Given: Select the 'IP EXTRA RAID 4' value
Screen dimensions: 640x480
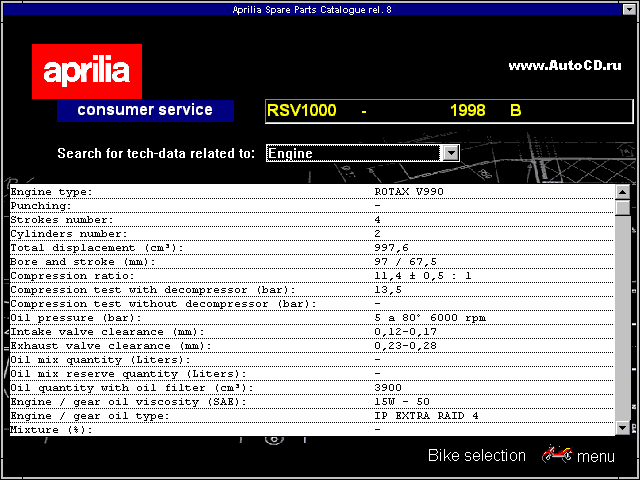Looking at the screenshot, I should point(427,416).
